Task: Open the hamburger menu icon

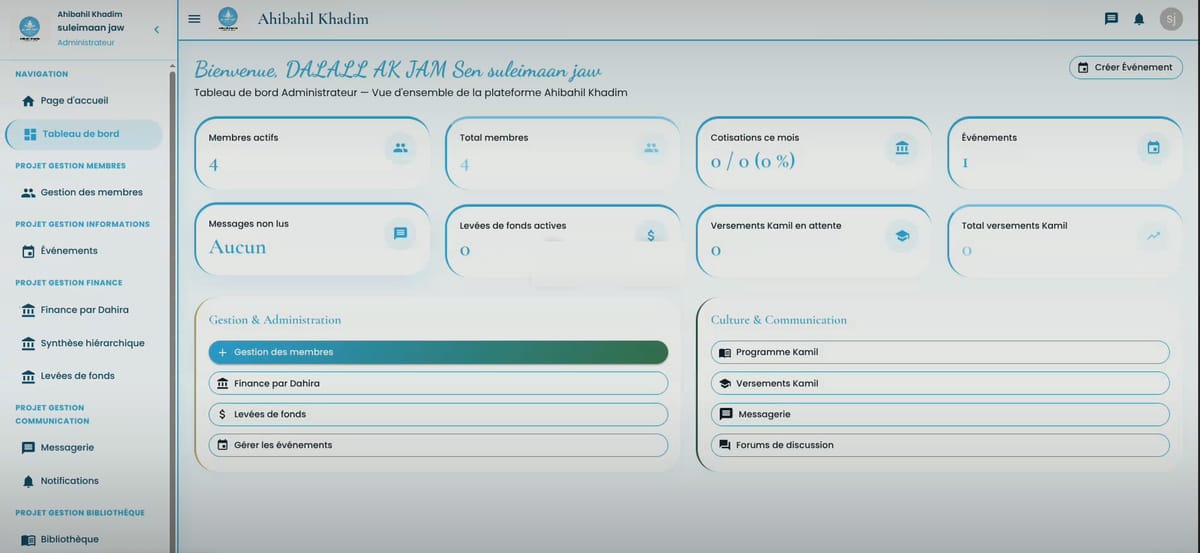Action: (x=194, y=19)
